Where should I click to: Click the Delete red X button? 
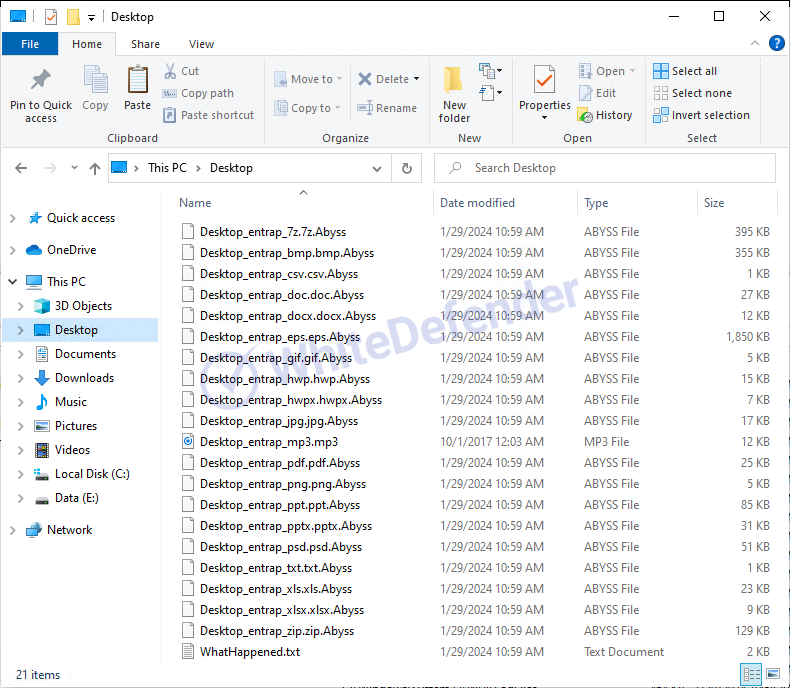383,79
